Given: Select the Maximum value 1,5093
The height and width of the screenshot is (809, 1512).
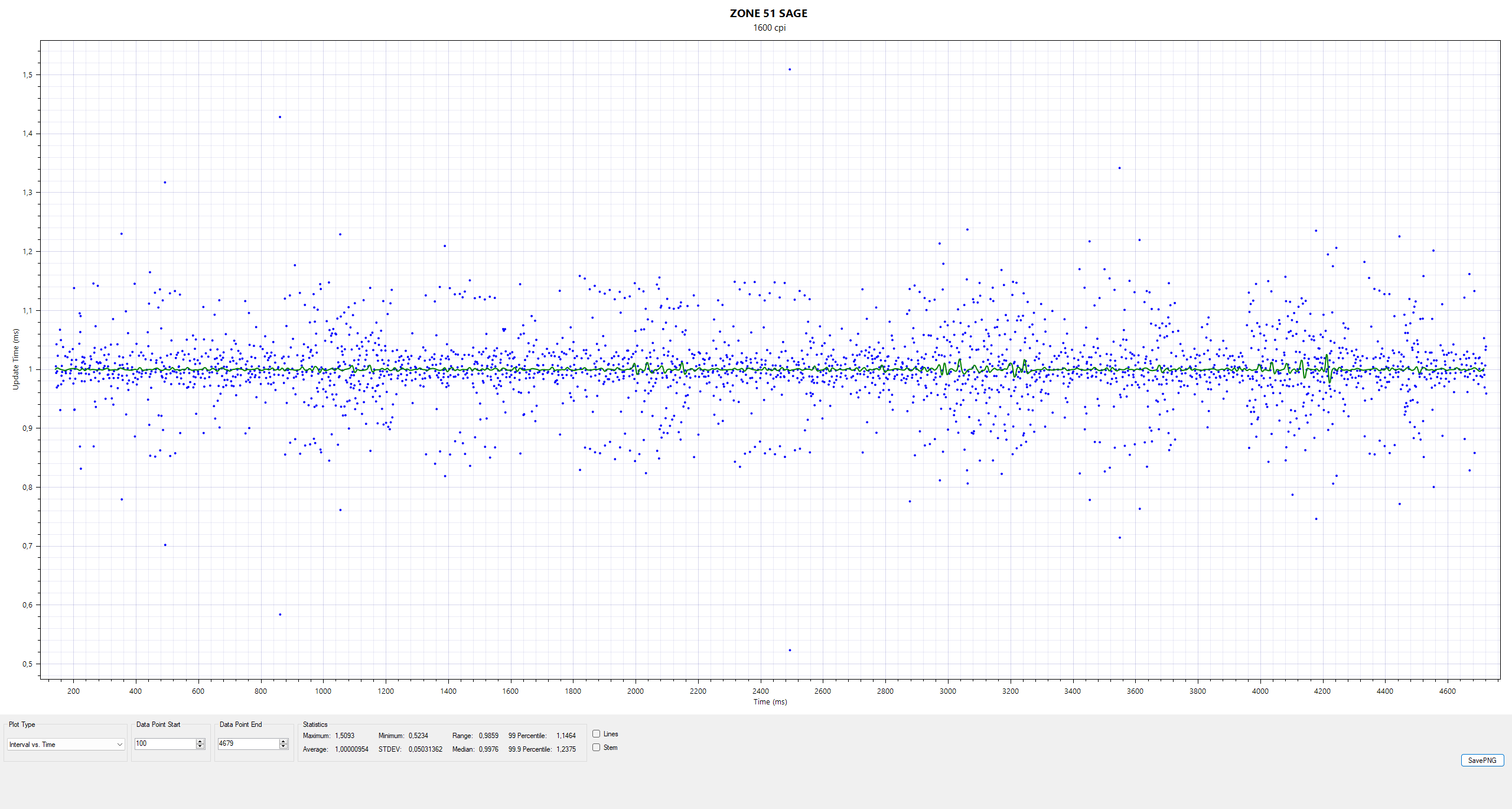Looking at the screenshot, I should pos(344,736).
